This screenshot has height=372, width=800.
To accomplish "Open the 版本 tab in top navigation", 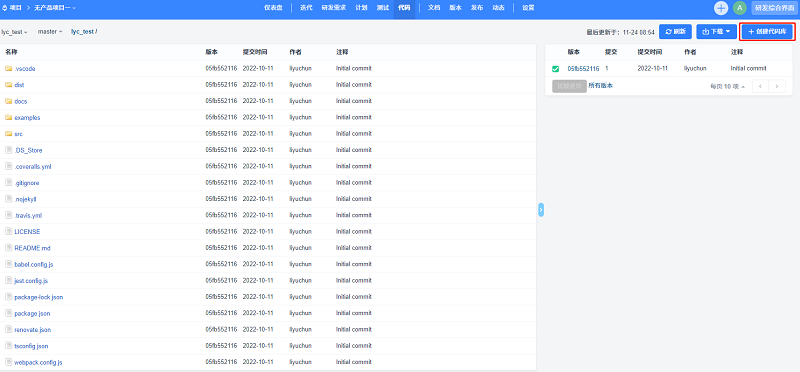I will pos(455,8).
